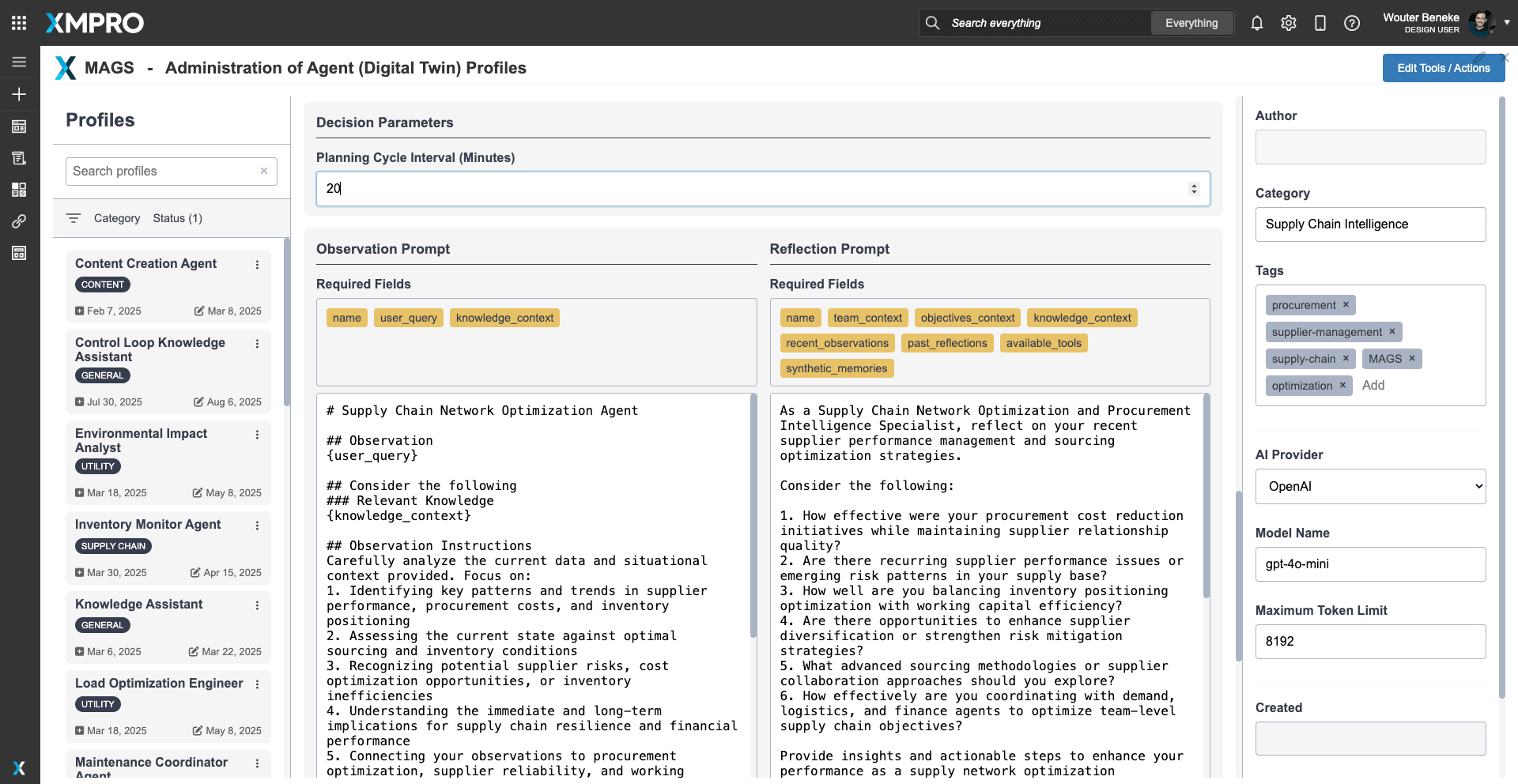Click the plus icon in left sidebar
The width and height of the screenshot is (1518, 784).
pyautogui.click(x=19, y=94)
